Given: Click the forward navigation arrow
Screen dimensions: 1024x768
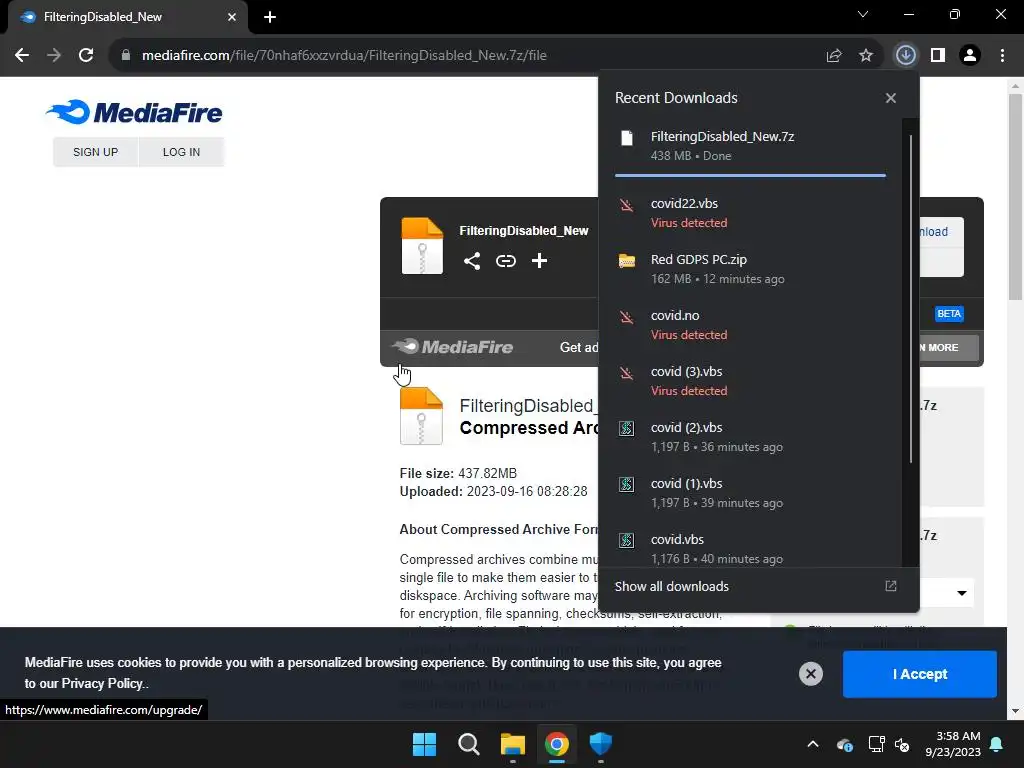Looking at the screenshot, I should [x=54, y=56].
